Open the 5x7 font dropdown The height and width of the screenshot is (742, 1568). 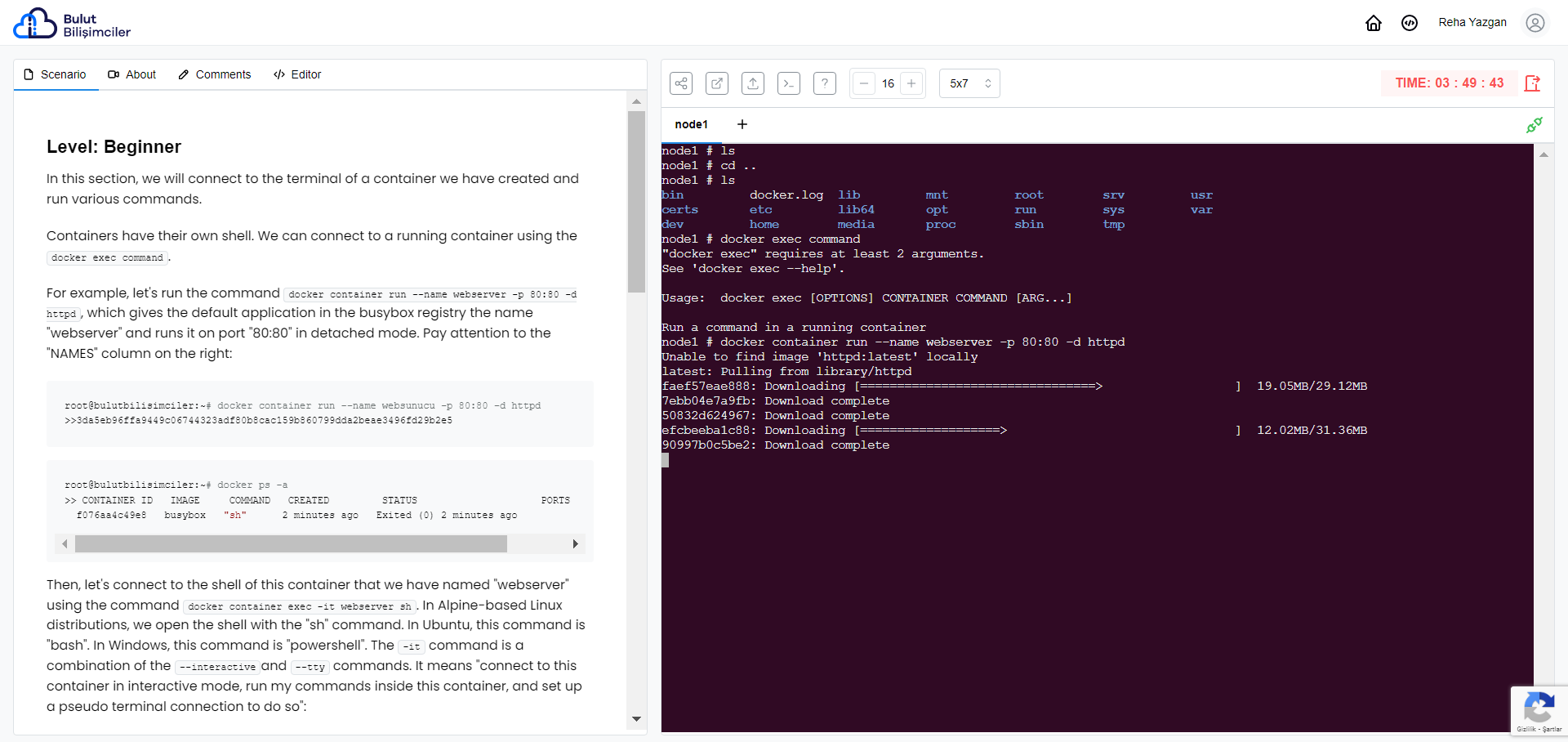pyautogui.click(x=969, y=83)
